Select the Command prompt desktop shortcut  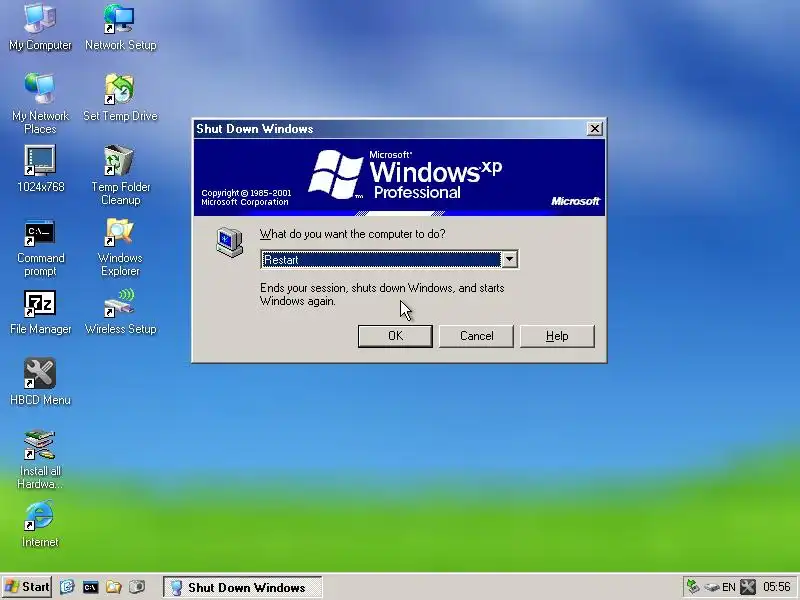click(x=40, y=247)
